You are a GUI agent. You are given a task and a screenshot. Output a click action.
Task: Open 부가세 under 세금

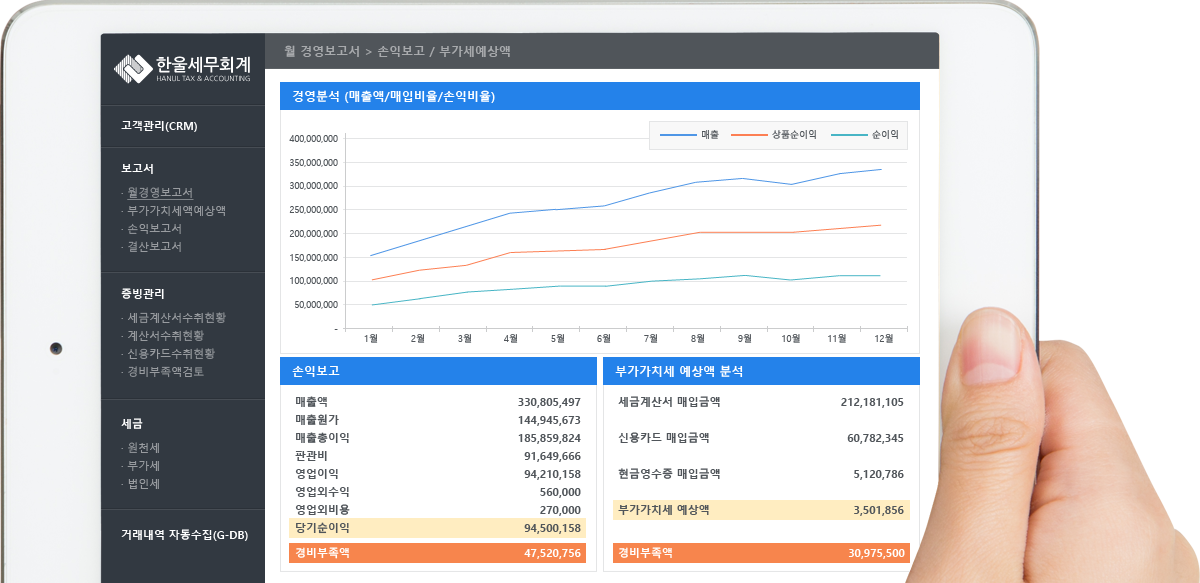(x=143, y=465)
